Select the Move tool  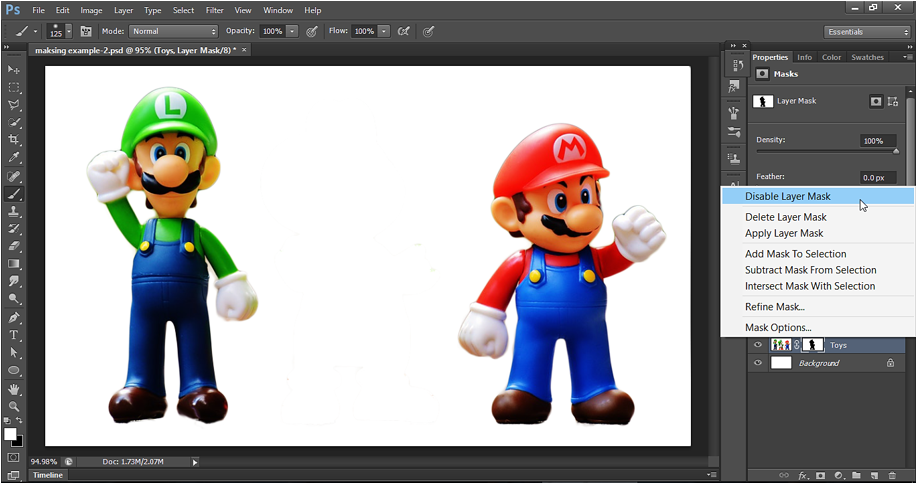(13, 70)
